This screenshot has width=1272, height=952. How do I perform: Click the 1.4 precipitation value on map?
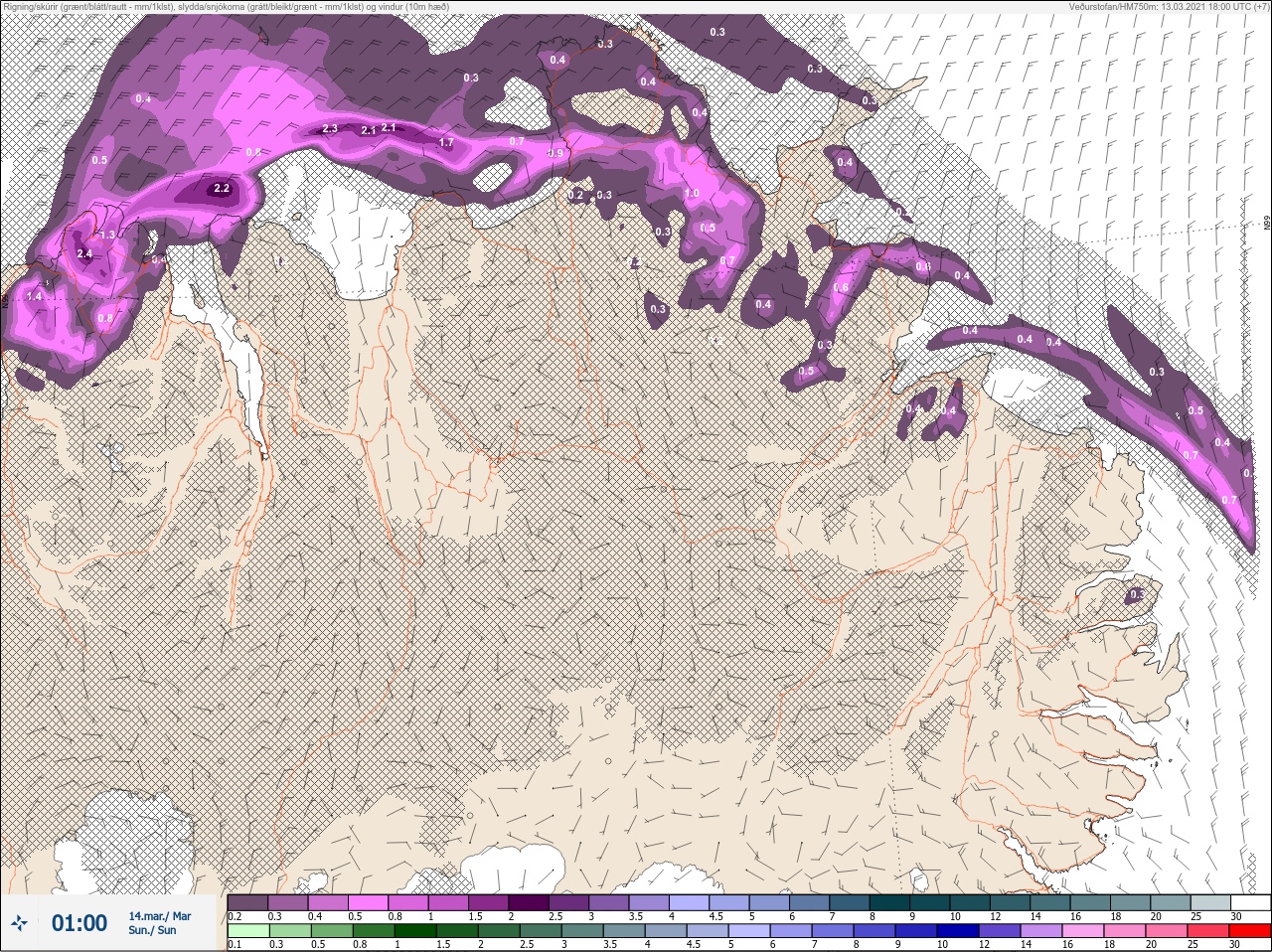(x=35, y=296)
